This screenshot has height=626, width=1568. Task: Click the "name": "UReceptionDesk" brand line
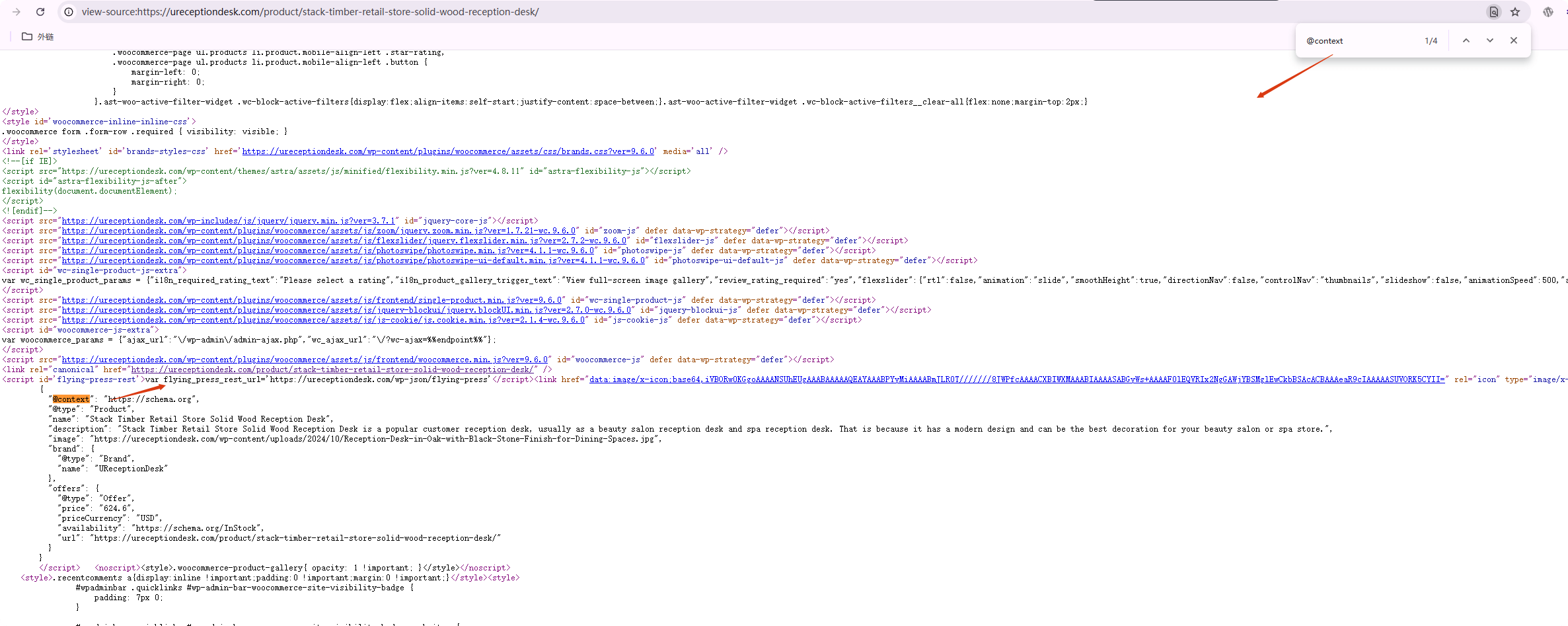click(113, 469)
